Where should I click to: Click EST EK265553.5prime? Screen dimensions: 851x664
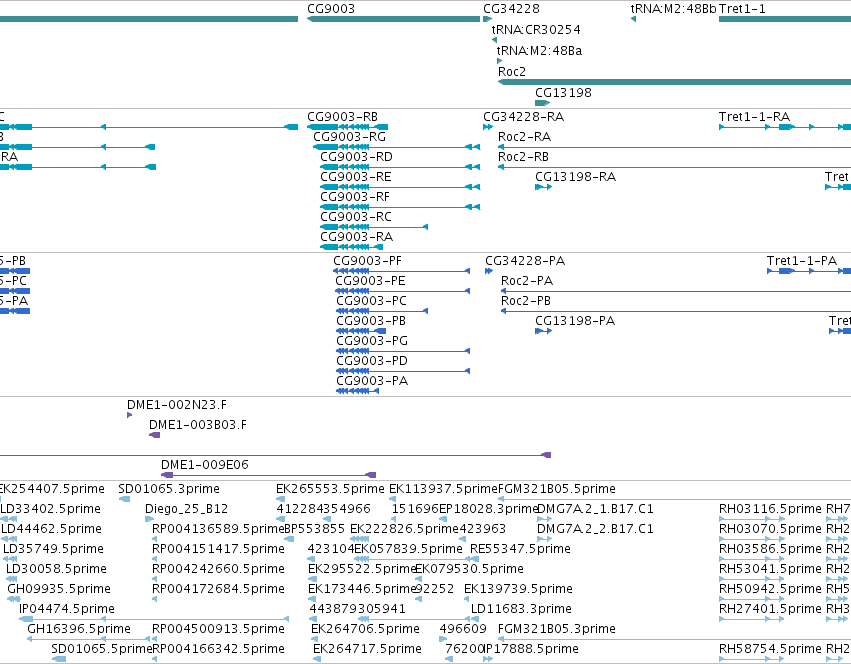click(x=280, y=499)
